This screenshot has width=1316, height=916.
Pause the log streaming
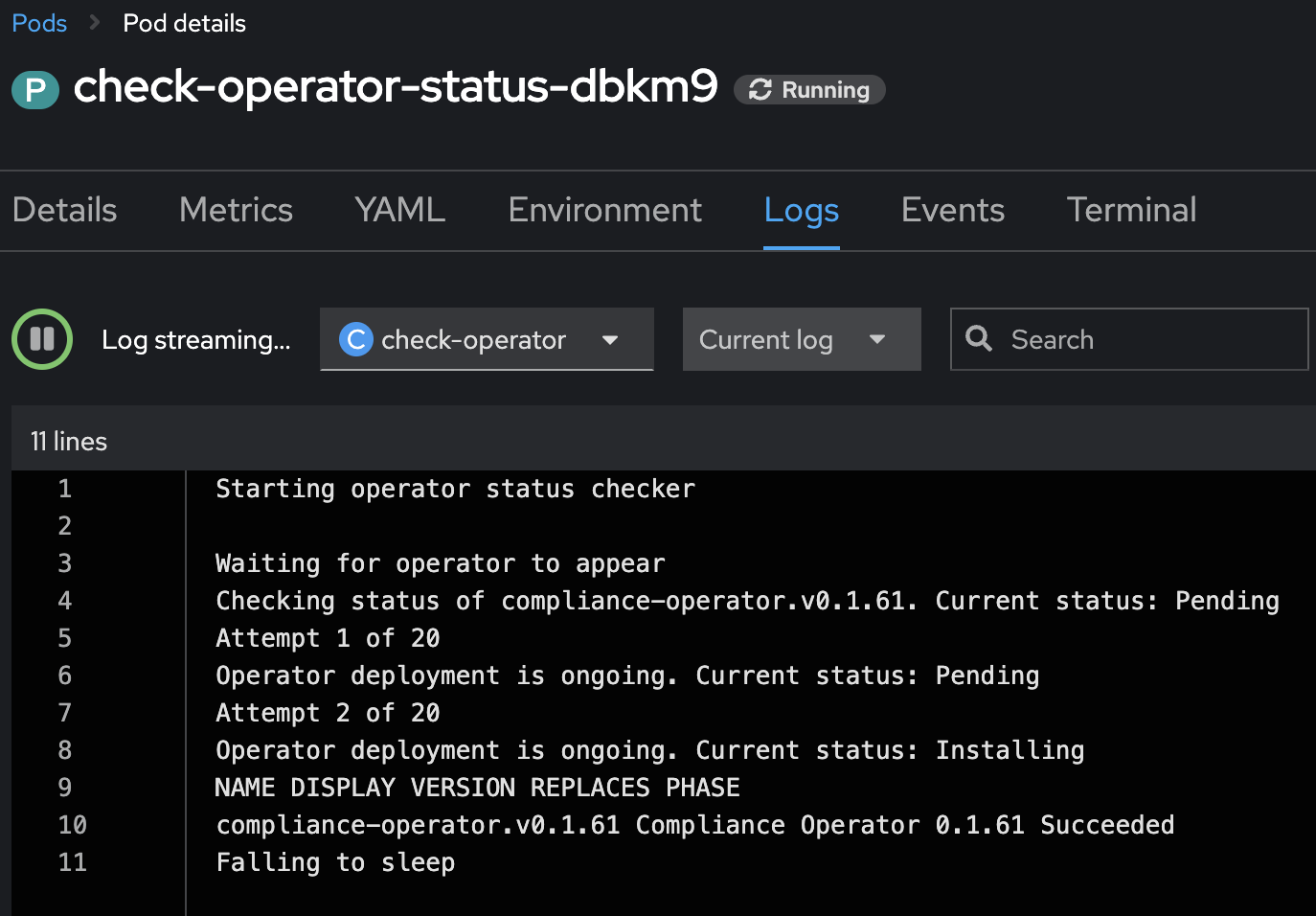click(x=42, y=339)
